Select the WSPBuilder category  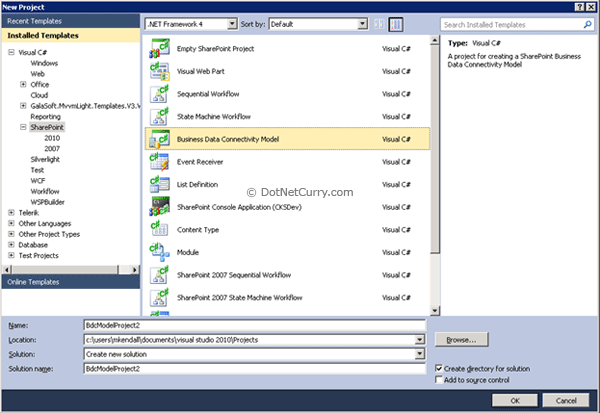(47, 202)
